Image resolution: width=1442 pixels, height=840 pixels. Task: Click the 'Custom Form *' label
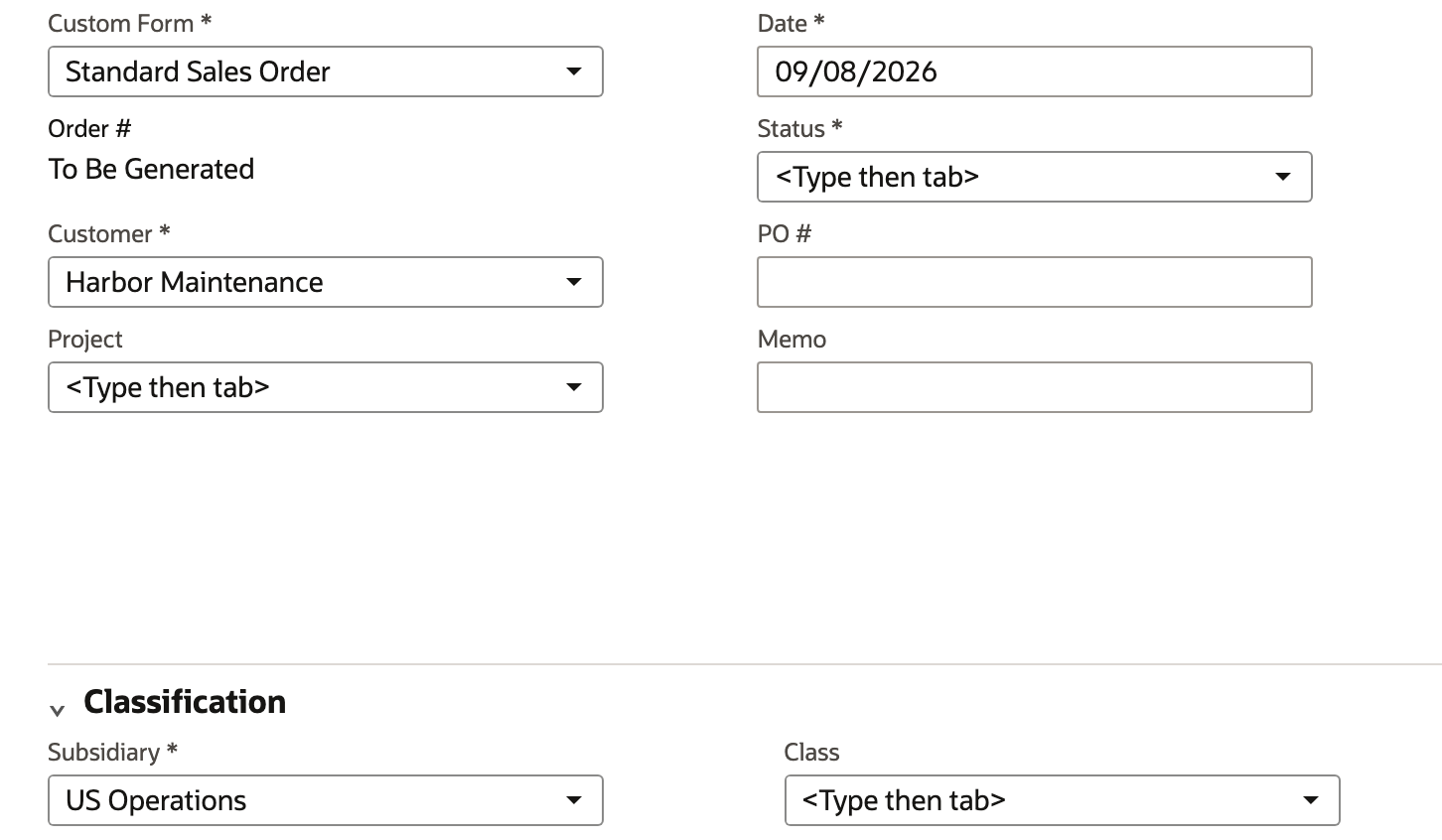pos(129,24)
